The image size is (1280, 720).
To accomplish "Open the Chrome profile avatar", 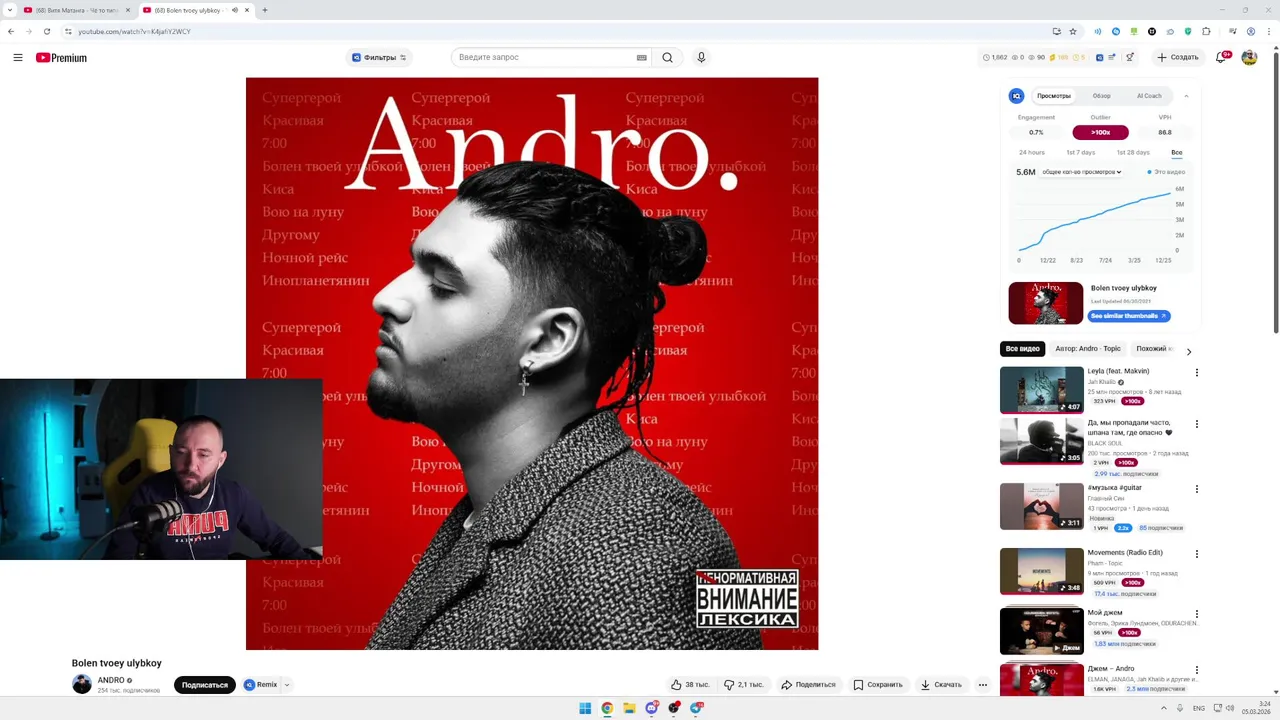I will coord(1251,31).
